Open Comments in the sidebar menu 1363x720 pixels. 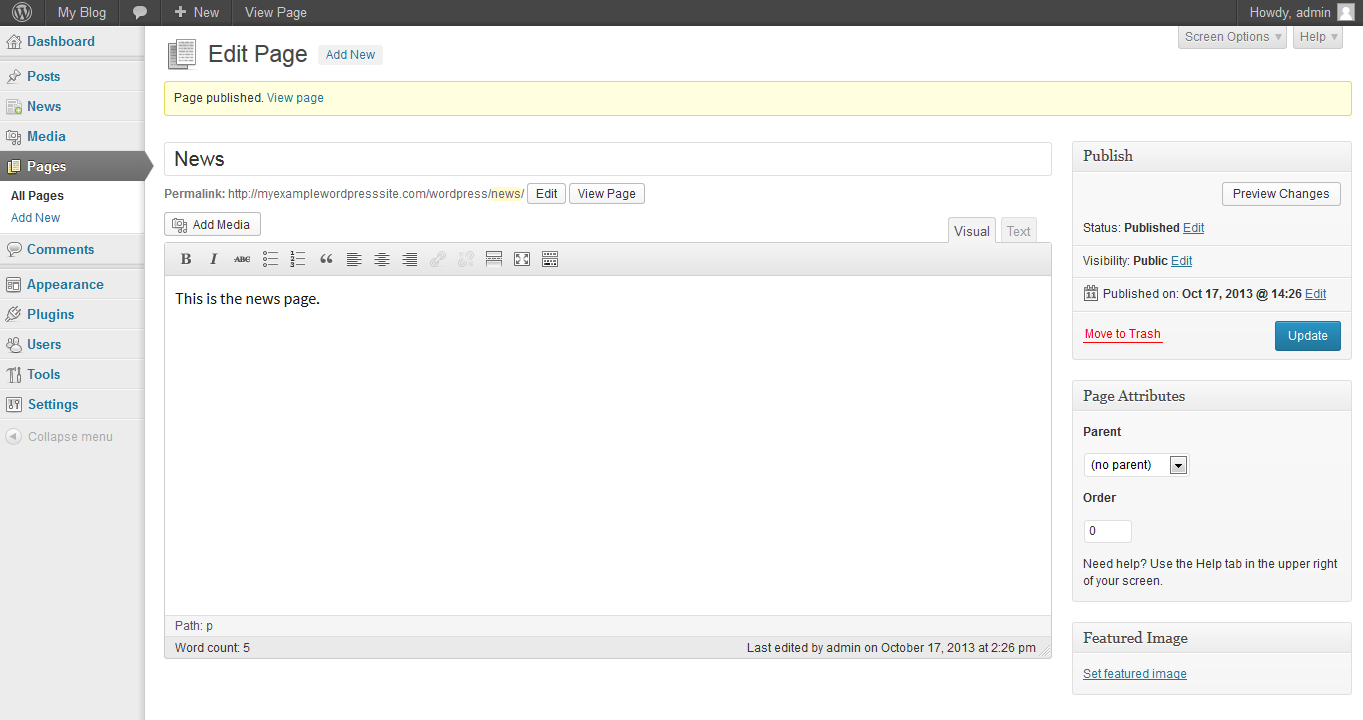pyautogui.click(x=60, y=249)
